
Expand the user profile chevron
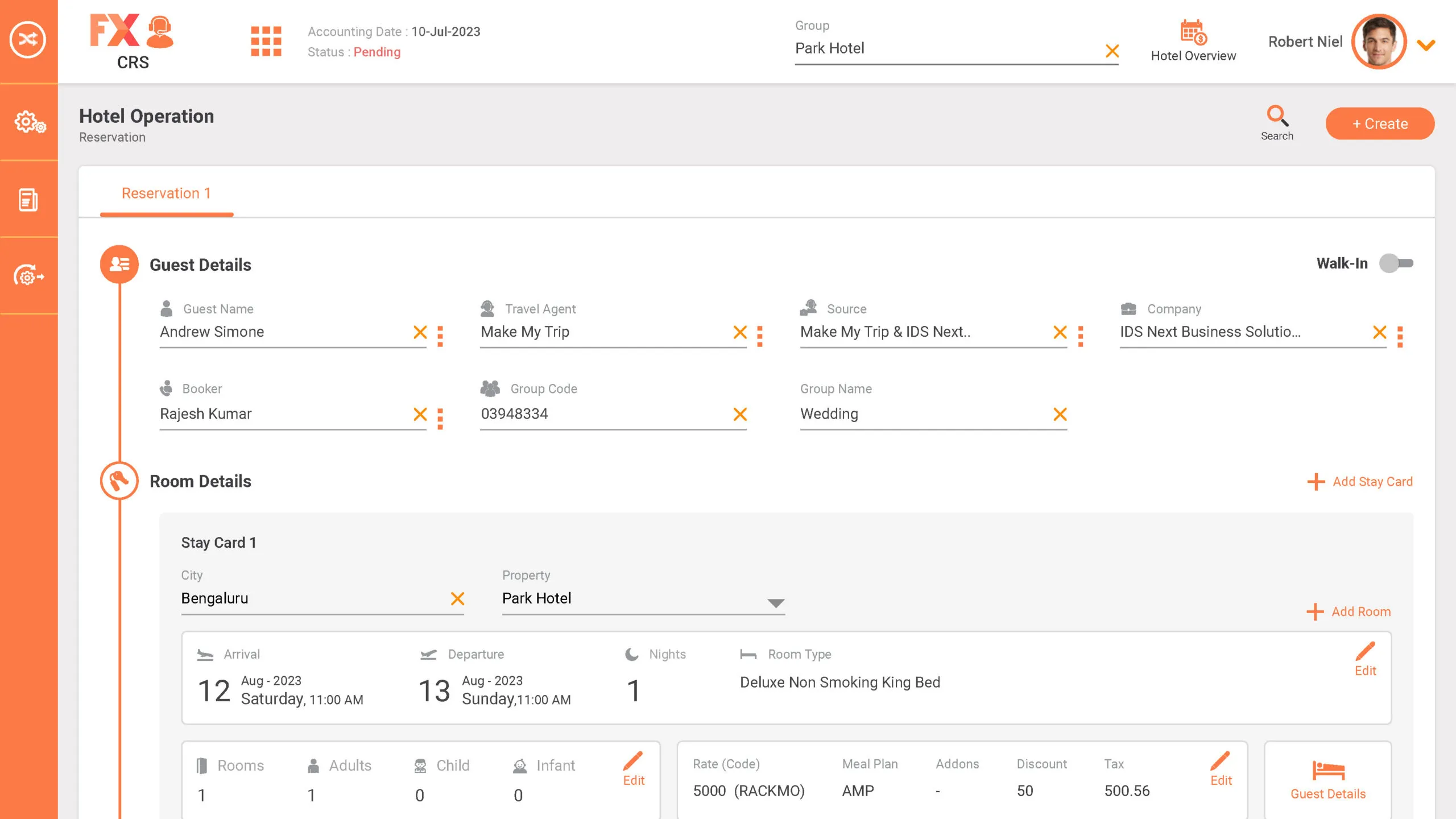pyautogui.click(x=1426, y=44)
